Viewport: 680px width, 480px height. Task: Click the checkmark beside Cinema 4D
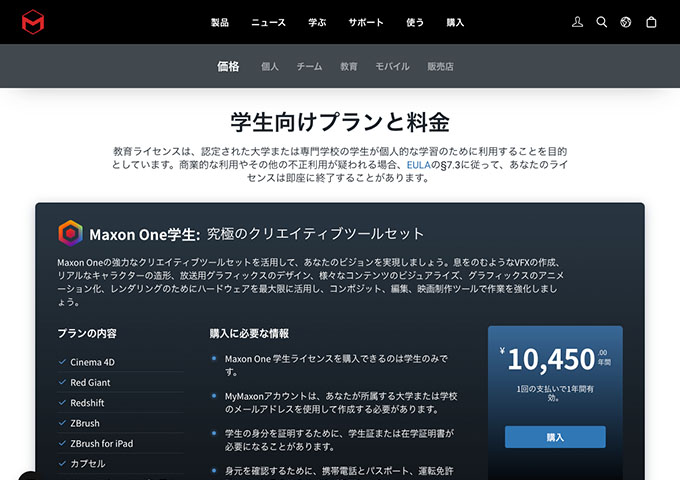pyautogui.click(x=62, y=362)
